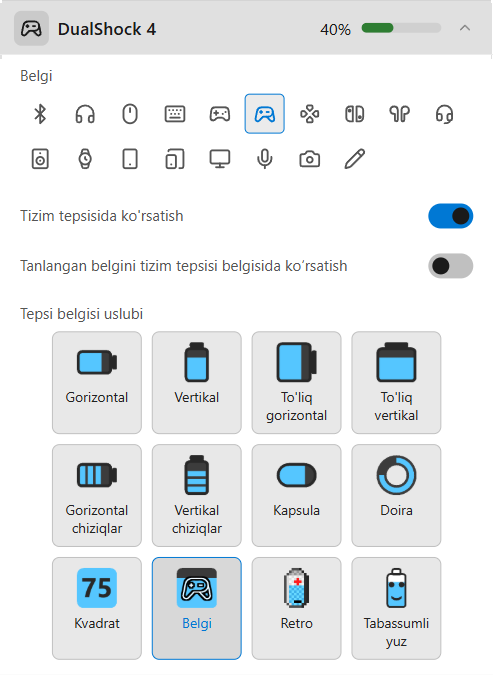Image resolution: width=493 pixels, height=675 pixels.
Task: Choose the Kvadrat 75 style
Action: point(97,608)
